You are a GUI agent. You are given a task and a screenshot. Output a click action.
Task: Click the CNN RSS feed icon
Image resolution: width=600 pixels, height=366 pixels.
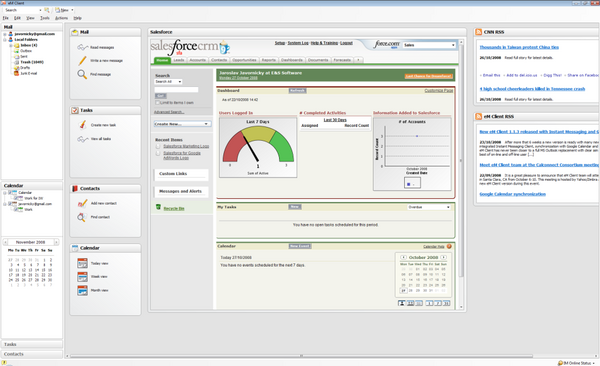coord(478,32)
